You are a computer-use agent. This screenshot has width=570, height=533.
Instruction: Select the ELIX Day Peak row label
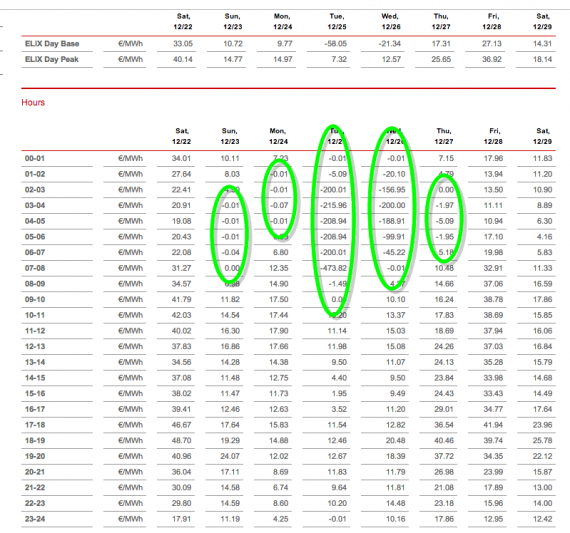(x=52, y=59)
